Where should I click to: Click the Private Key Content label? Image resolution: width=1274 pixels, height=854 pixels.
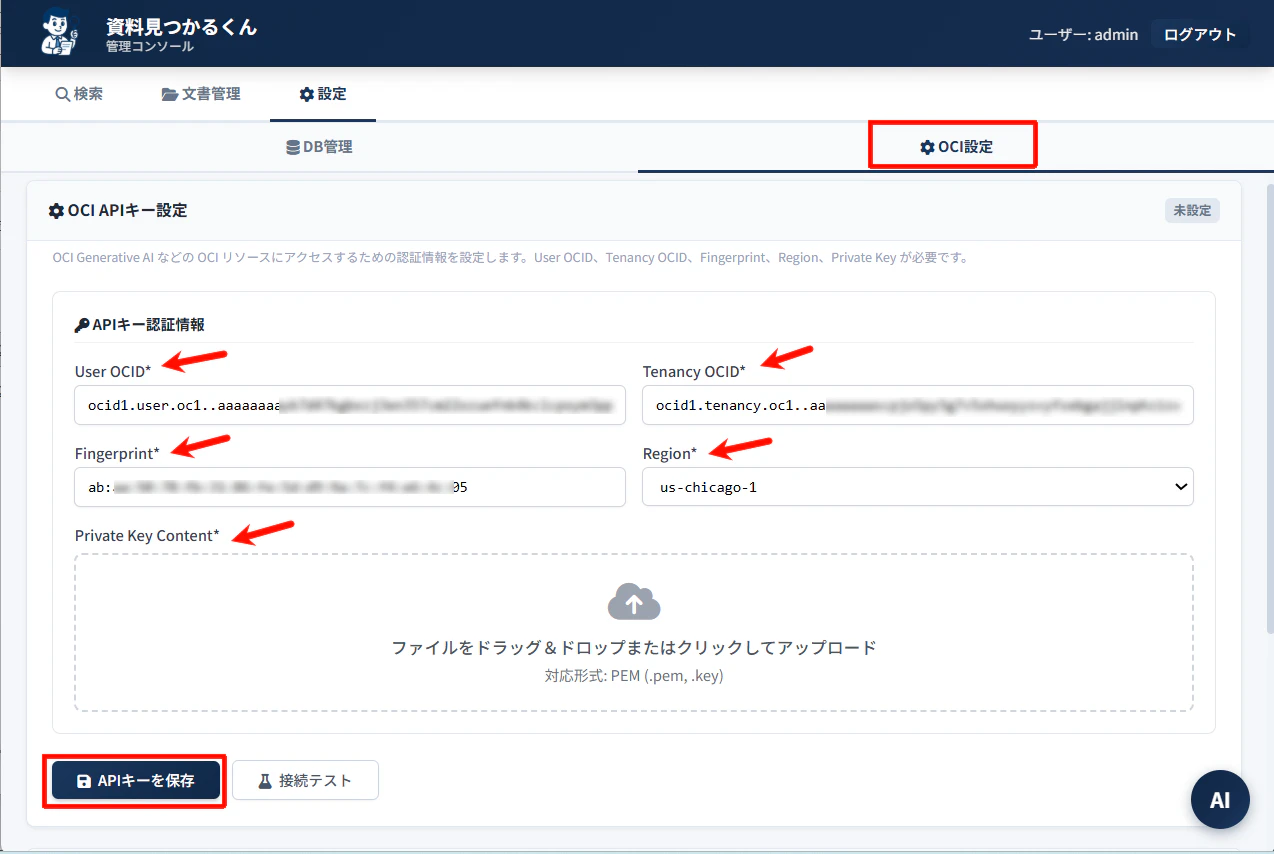point(147,536)
